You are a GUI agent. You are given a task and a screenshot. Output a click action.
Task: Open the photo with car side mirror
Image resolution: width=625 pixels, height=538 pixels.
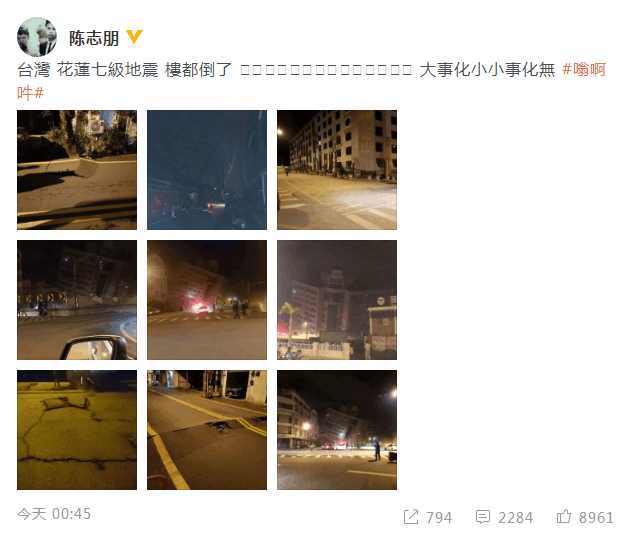[77, 300]
